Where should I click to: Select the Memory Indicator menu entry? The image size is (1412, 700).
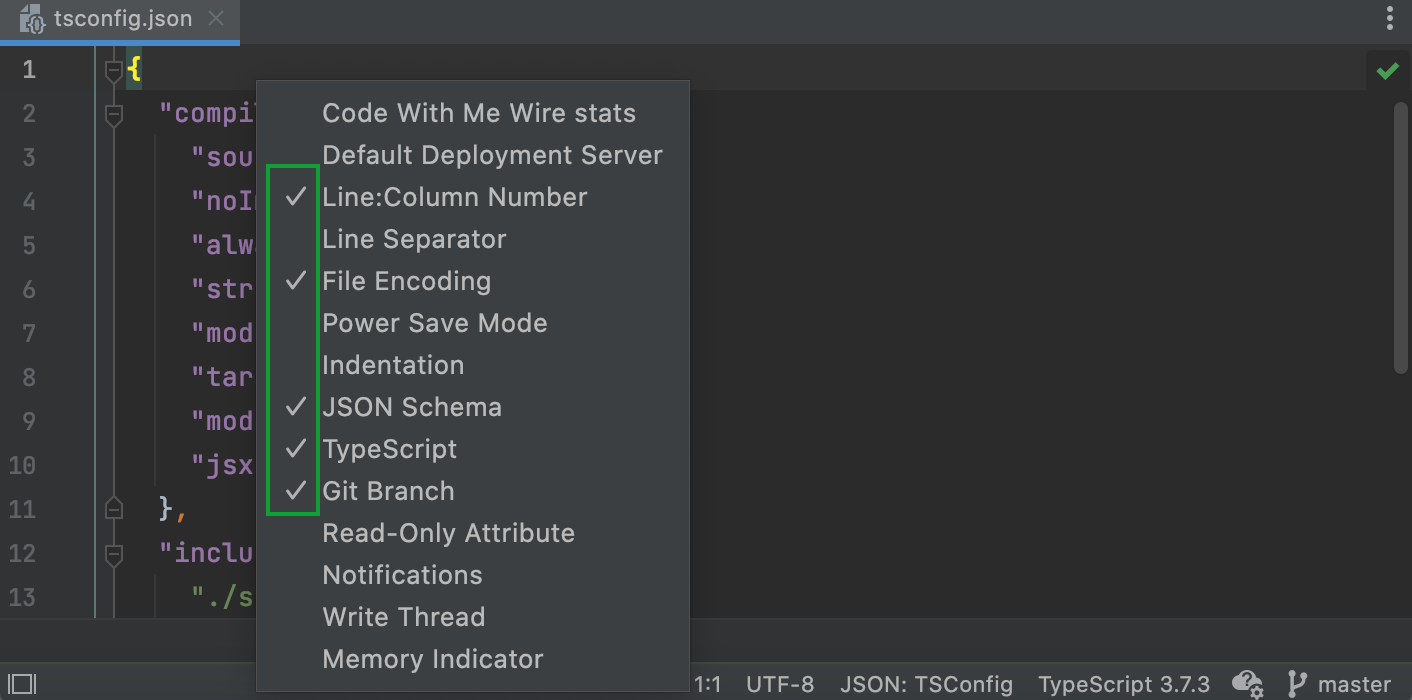[x=432, y=659]
